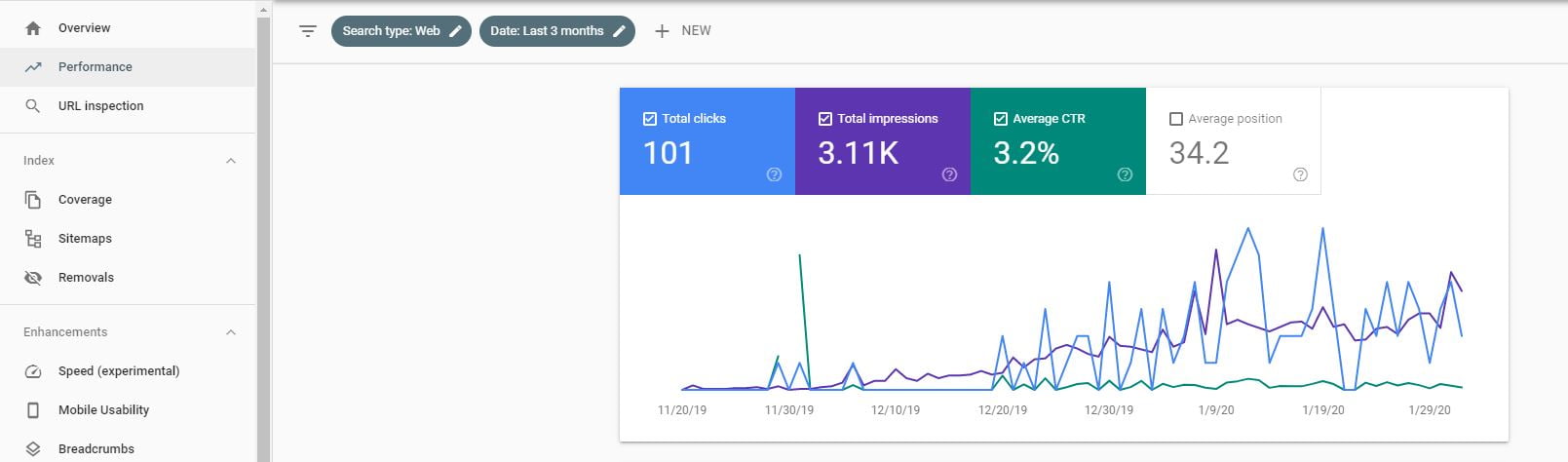Uncheck the Average CTR checkbox
Screen dimensions: 1568x462
click(x=1001, y=119)
